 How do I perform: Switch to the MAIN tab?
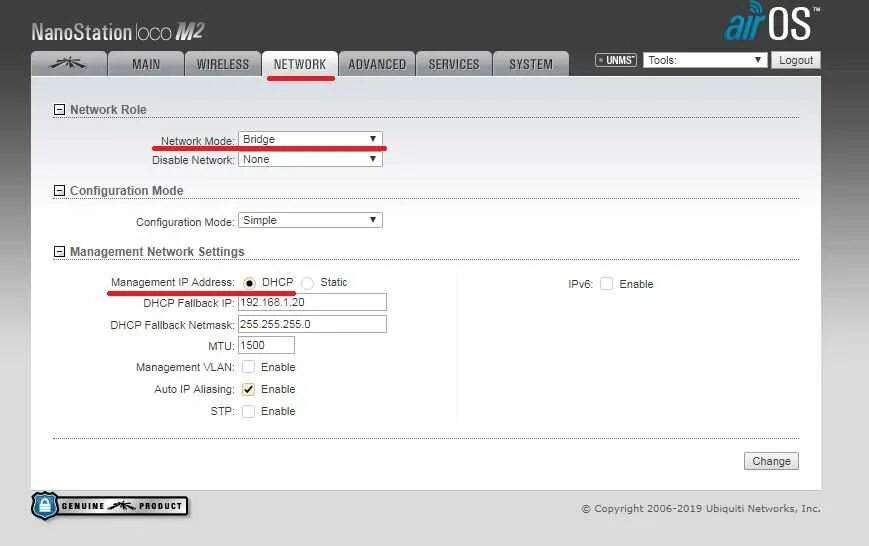tap(146, 64)
